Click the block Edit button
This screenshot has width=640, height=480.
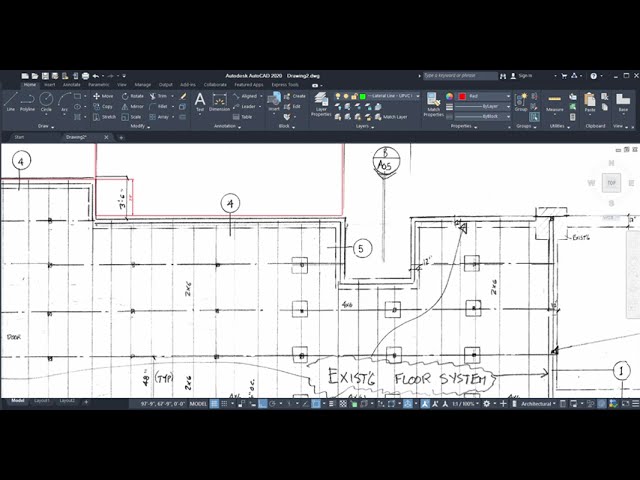pos(292,107)
